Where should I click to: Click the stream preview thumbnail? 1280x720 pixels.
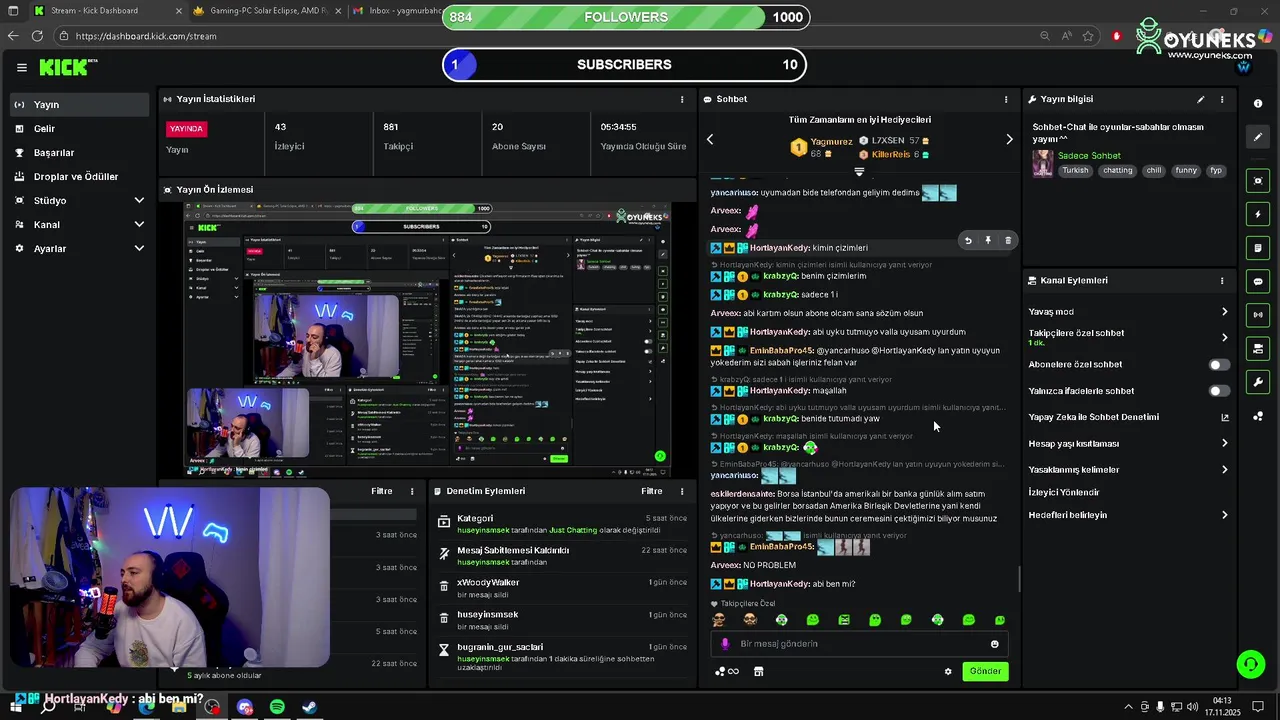point(427,339)
